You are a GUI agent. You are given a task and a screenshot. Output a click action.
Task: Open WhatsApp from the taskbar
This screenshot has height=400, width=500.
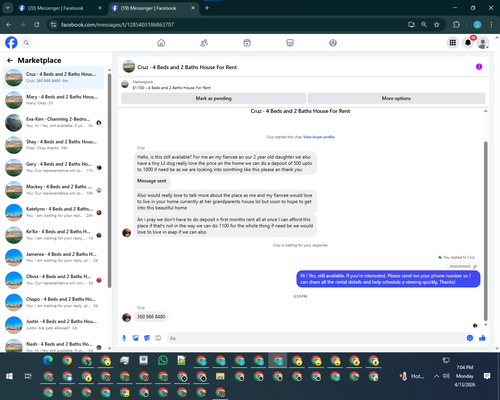163,360
